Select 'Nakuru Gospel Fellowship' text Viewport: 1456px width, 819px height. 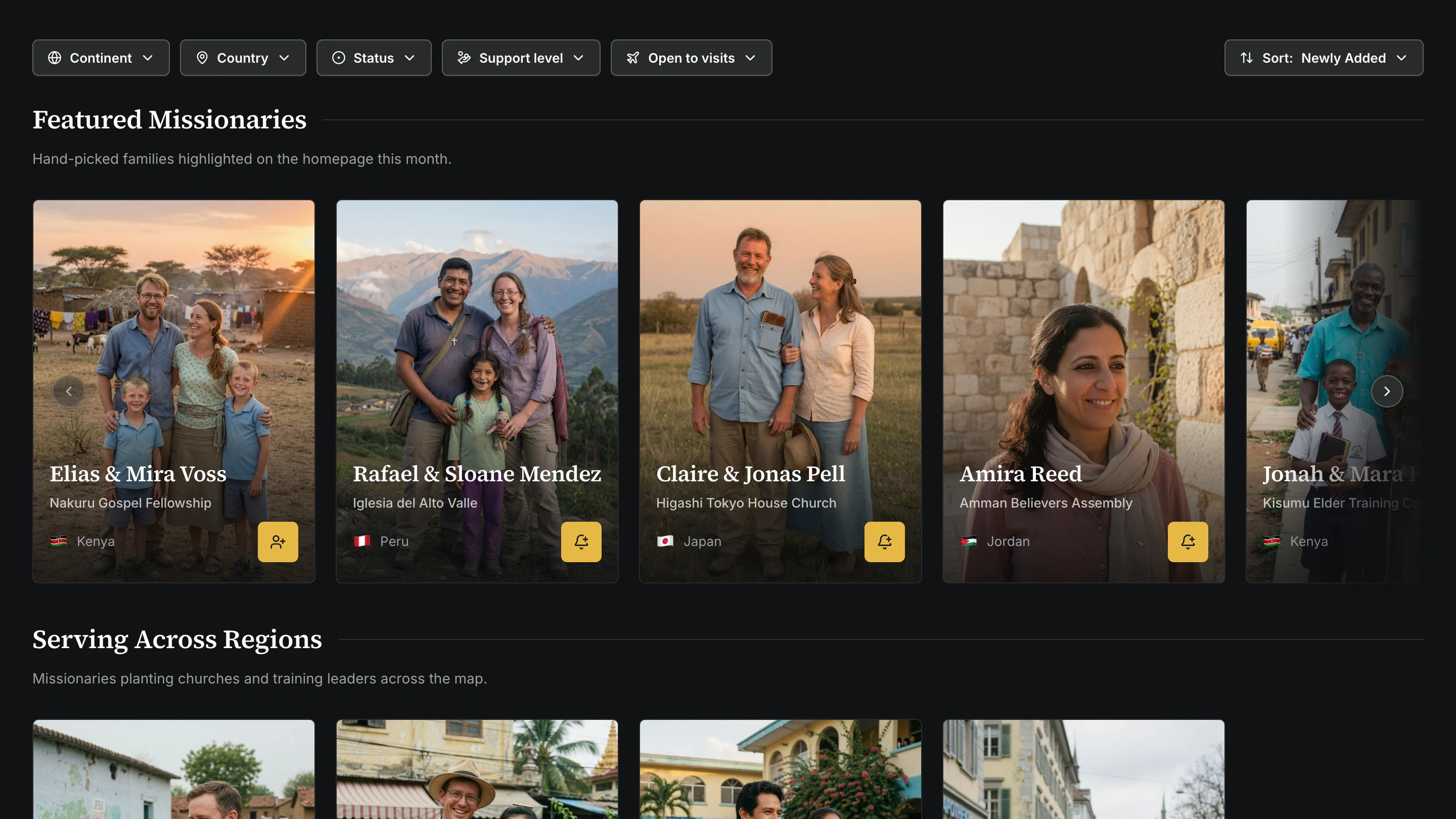click(x=130, y=503)
